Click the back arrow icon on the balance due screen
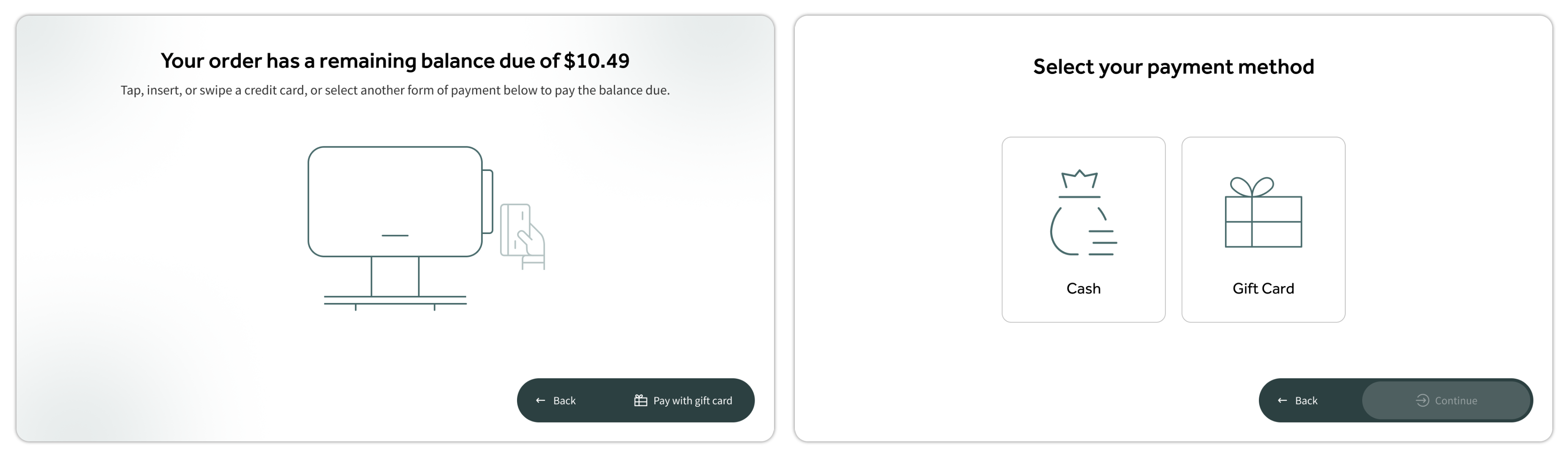Viewport: 1568px width, 457px height. pyautogui.click(x=540, y=400)
